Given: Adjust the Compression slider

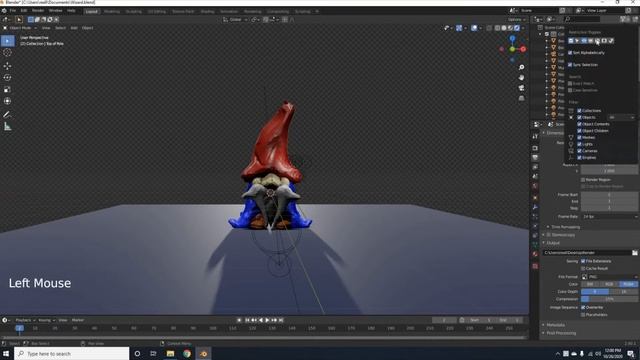Looking at the screenshot, I should [x=609, y=299].
